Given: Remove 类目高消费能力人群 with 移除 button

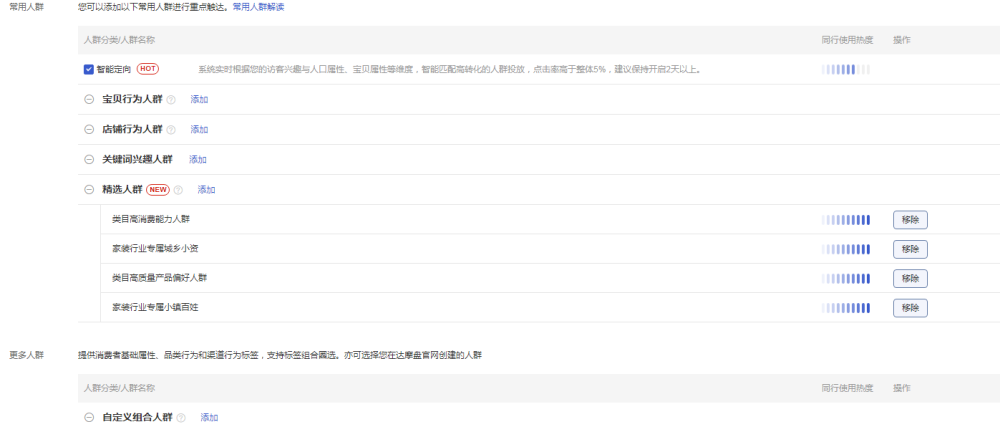Looking at the screenshot, I should pos(909,220).
